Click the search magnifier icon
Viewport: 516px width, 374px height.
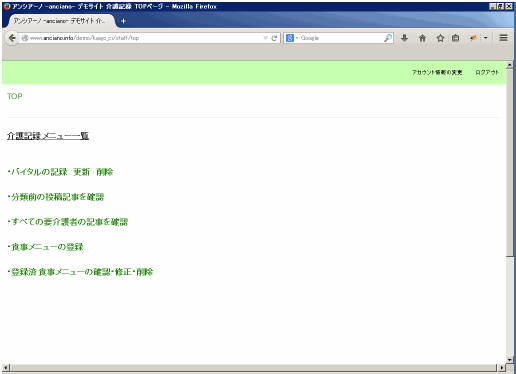tap(388, 38)
